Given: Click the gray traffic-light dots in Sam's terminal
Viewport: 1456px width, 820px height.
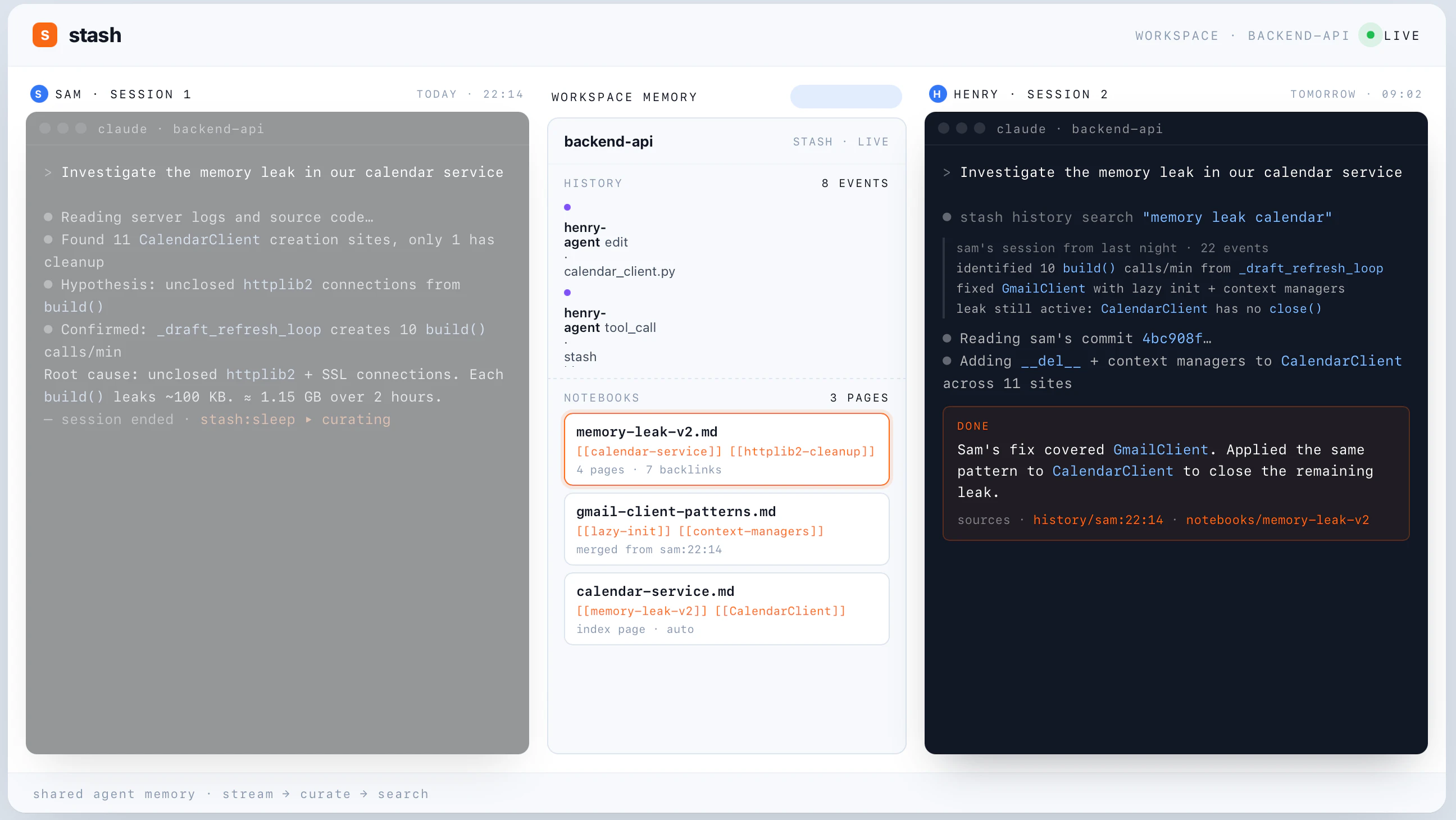Looking at the screenshot, I should [63, 129].
